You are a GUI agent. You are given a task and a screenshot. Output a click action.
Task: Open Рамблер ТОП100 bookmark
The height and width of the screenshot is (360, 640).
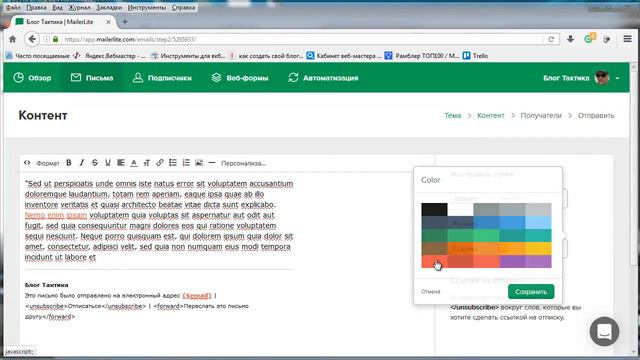(x=422, y=56)
